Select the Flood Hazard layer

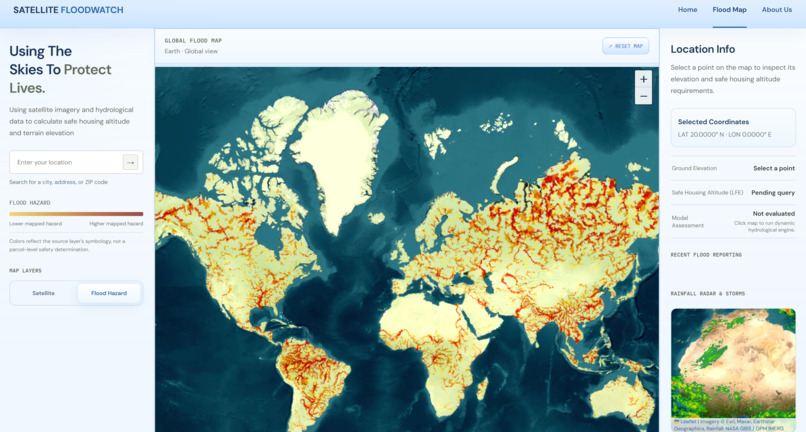pos(109,293)
